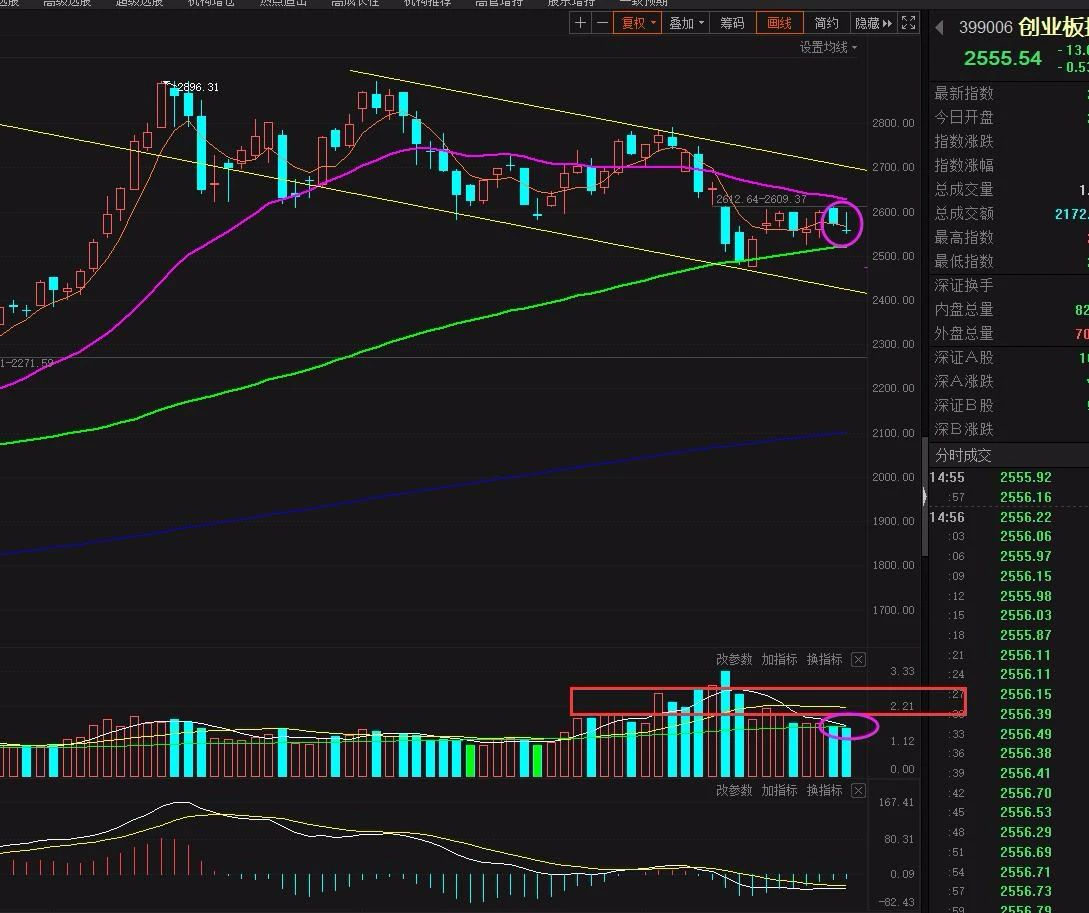1089x913 pixels.
Task: Select the 深B涨跌 row label
Action: 963,429
